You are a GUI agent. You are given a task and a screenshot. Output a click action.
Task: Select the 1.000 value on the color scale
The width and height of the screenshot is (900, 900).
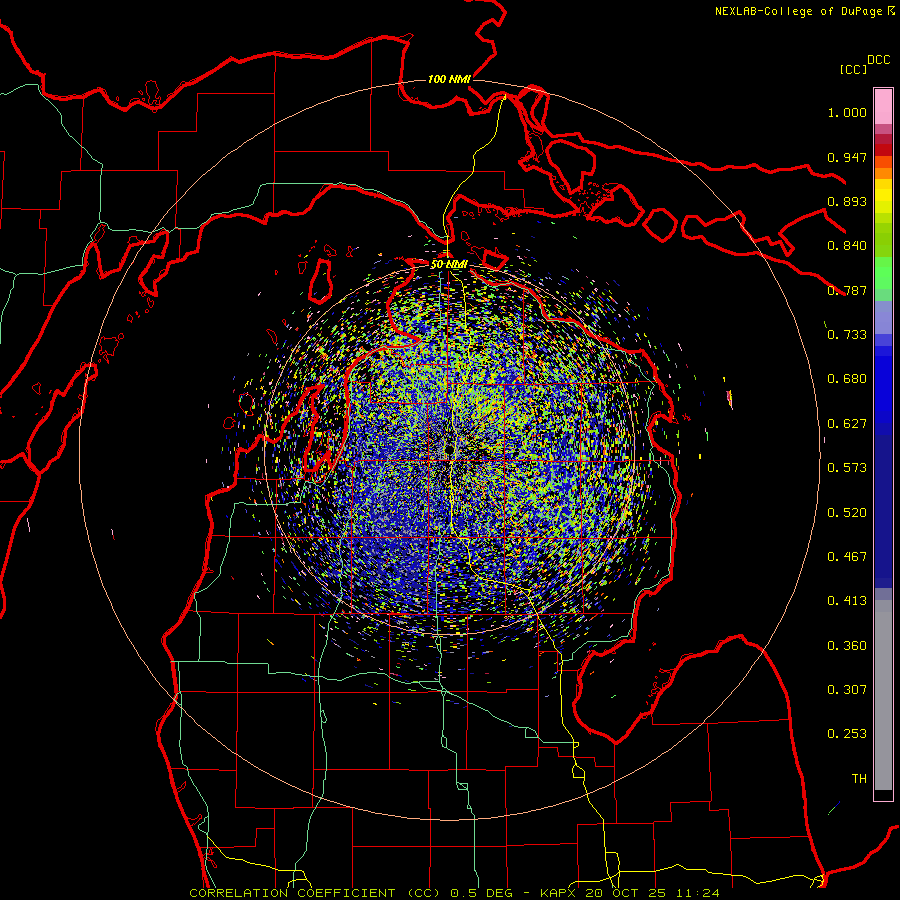[x=847, y=112]
